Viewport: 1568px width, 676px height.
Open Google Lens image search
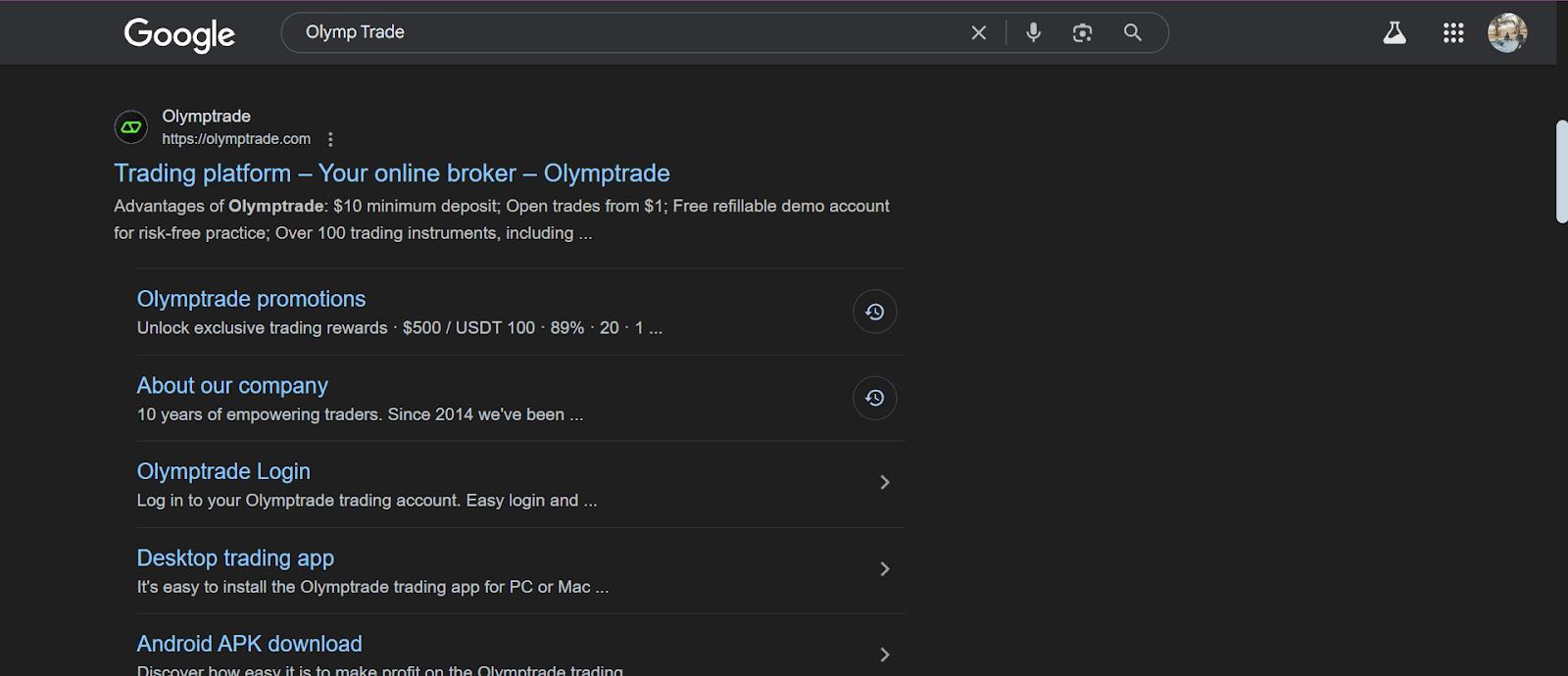(x=1082, y=32)
